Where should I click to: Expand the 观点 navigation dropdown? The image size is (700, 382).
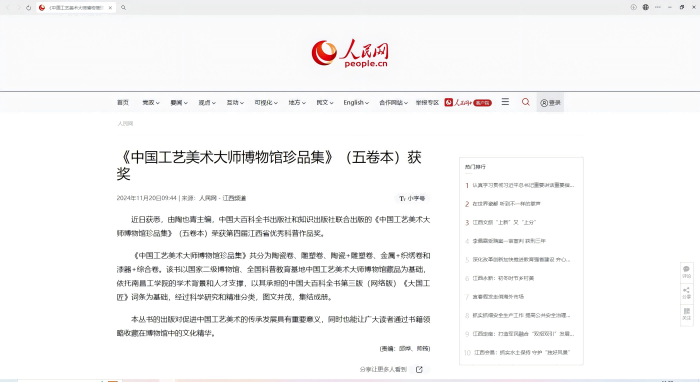click(x=207, y=103)
